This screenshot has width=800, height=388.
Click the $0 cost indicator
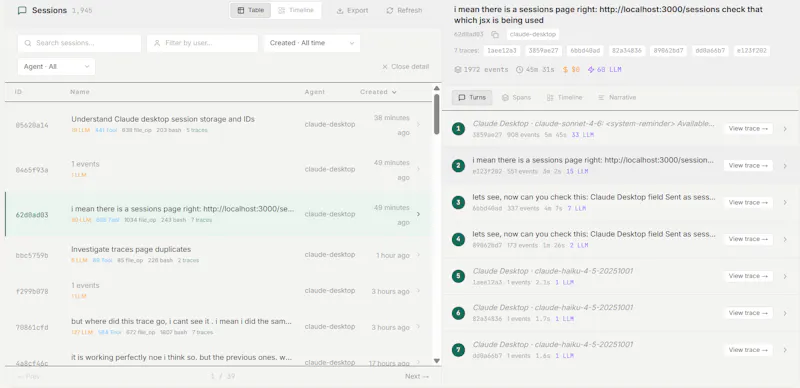(571, 69)
